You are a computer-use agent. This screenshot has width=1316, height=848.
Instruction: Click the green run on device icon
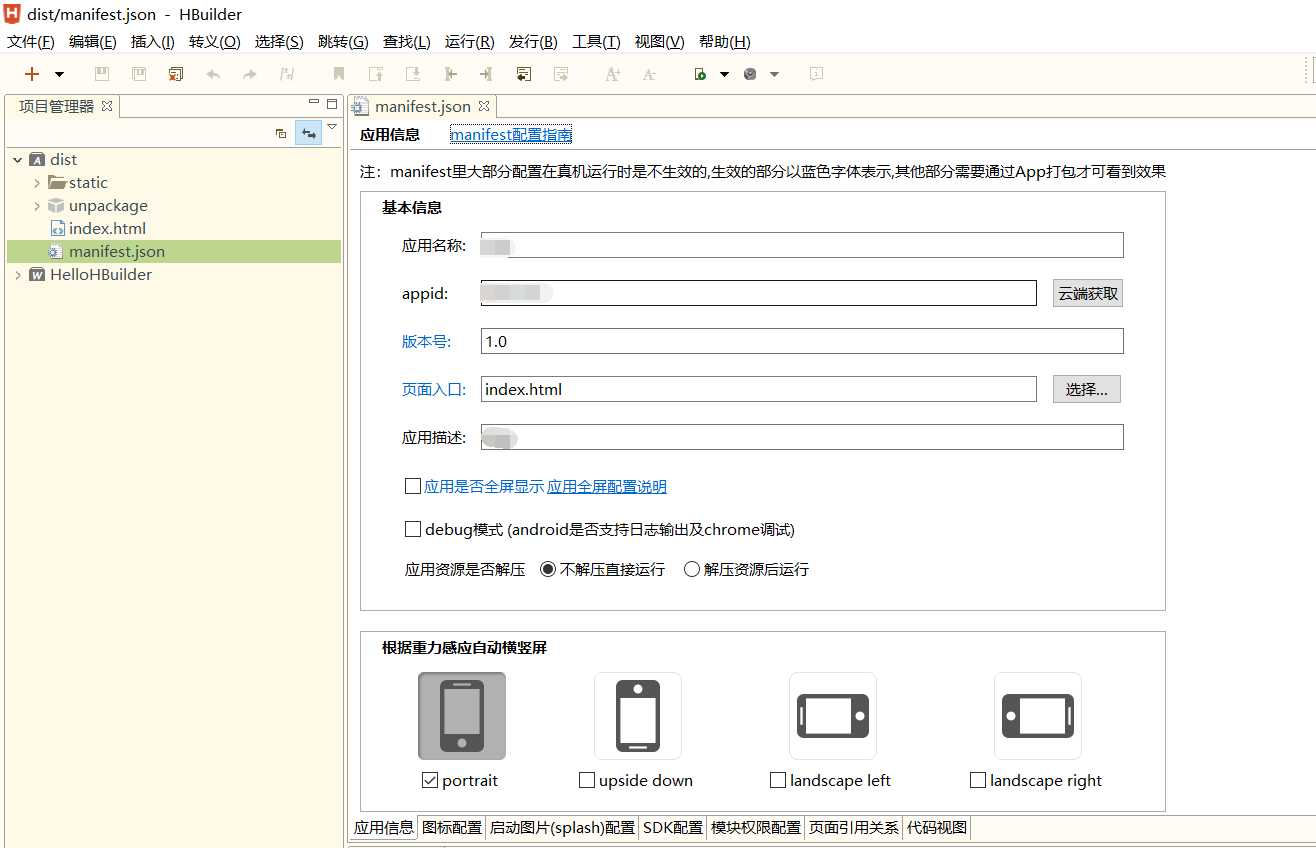click(701, 74)
